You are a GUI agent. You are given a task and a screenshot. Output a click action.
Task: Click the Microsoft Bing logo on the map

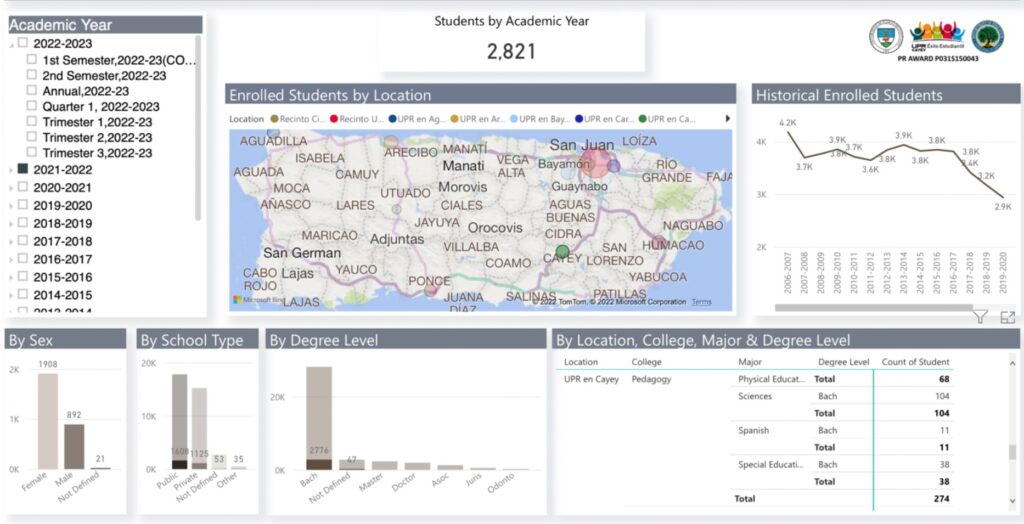tap(257, 299)
